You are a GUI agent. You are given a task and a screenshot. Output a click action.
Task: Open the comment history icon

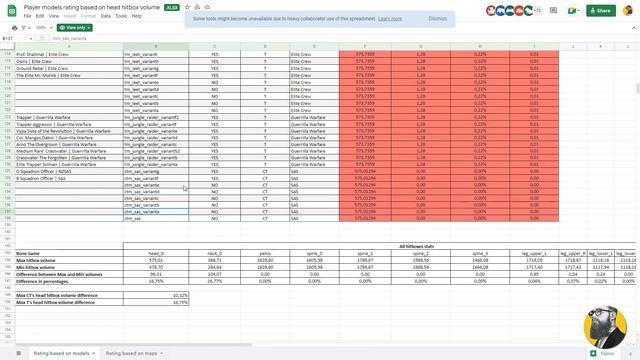(x=553, y=11)
